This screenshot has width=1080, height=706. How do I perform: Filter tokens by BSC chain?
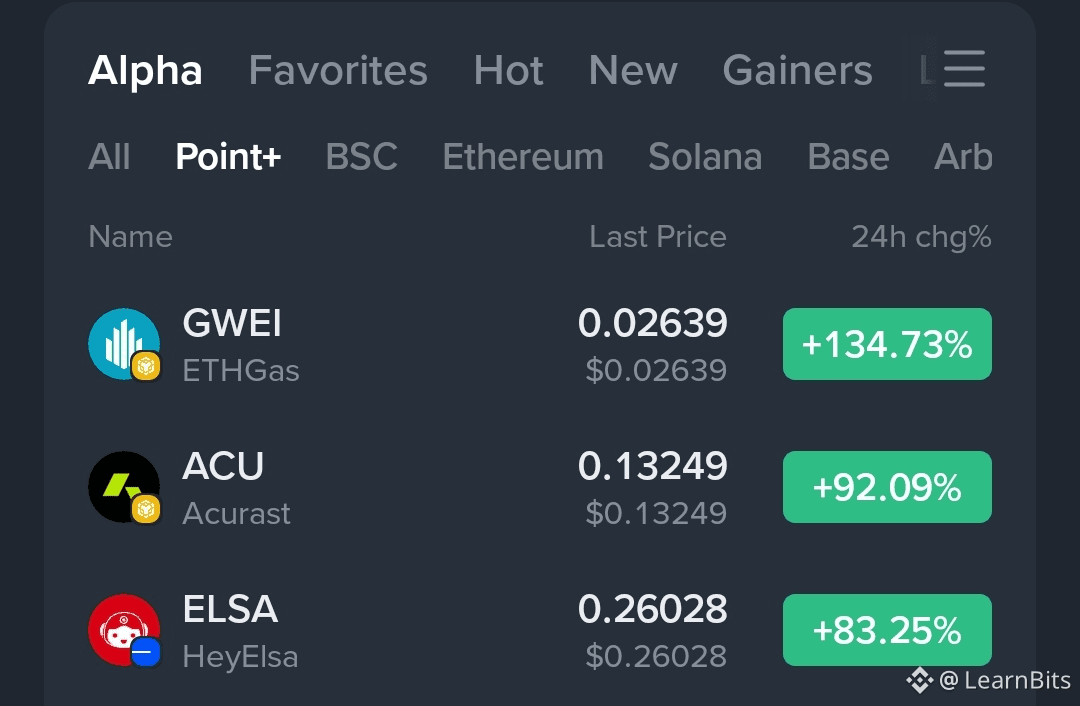tap(361, 157)
